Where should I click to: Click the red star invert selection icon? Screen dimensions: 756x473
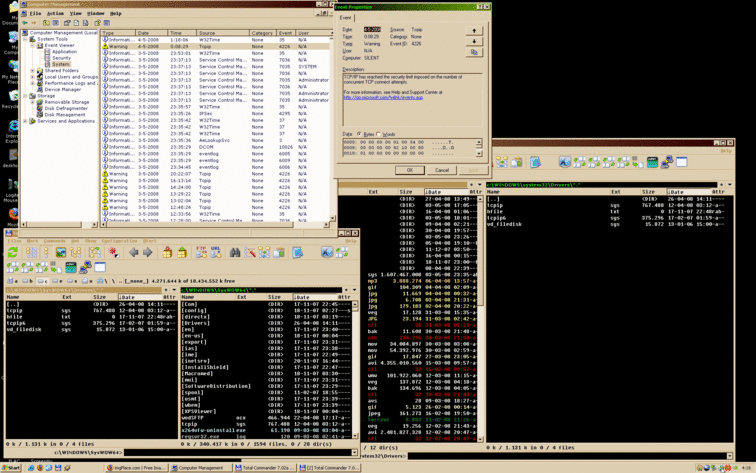pyautogui.click(x=114, y=252)
